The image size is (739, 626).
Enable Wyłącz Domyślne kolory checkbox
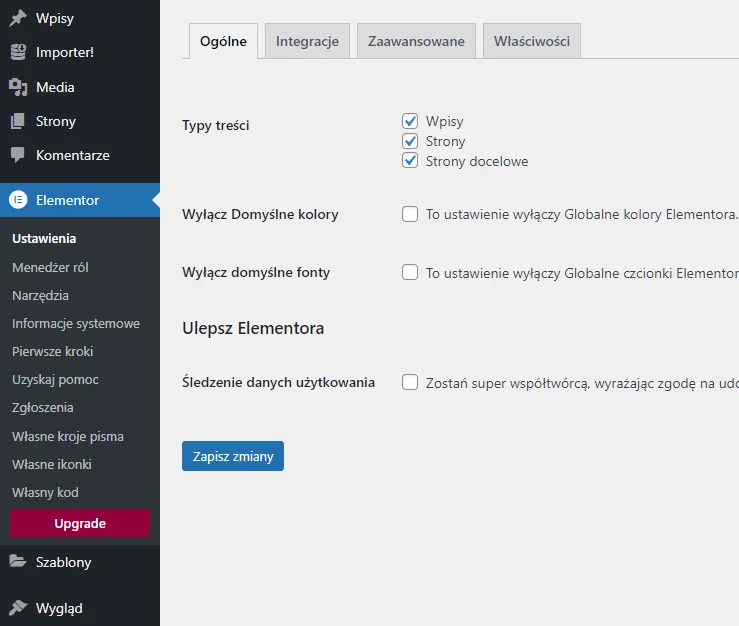pos(410,214)
